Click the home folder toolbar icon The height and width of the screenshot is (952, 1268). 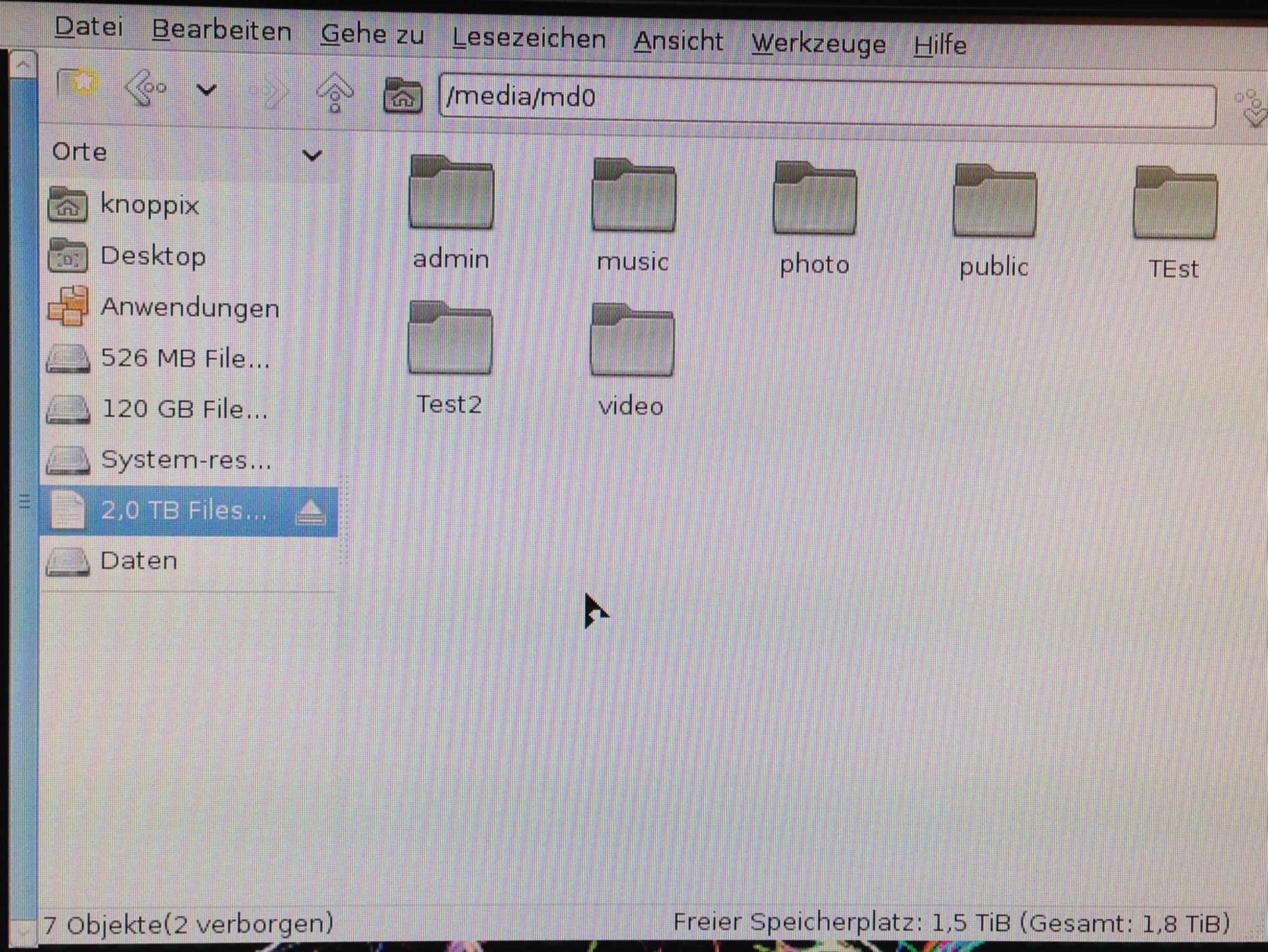pos(402,96)
